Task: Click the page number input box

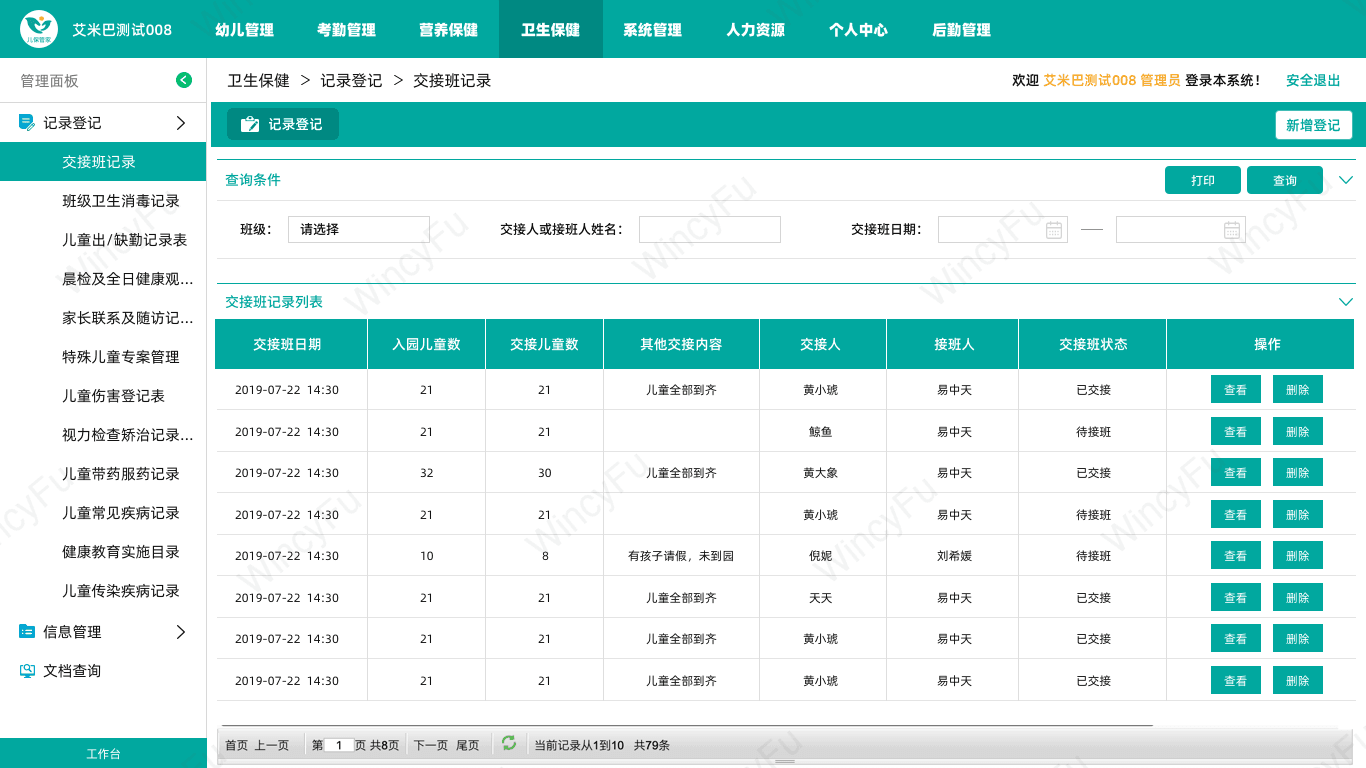Action: (339, 745)
